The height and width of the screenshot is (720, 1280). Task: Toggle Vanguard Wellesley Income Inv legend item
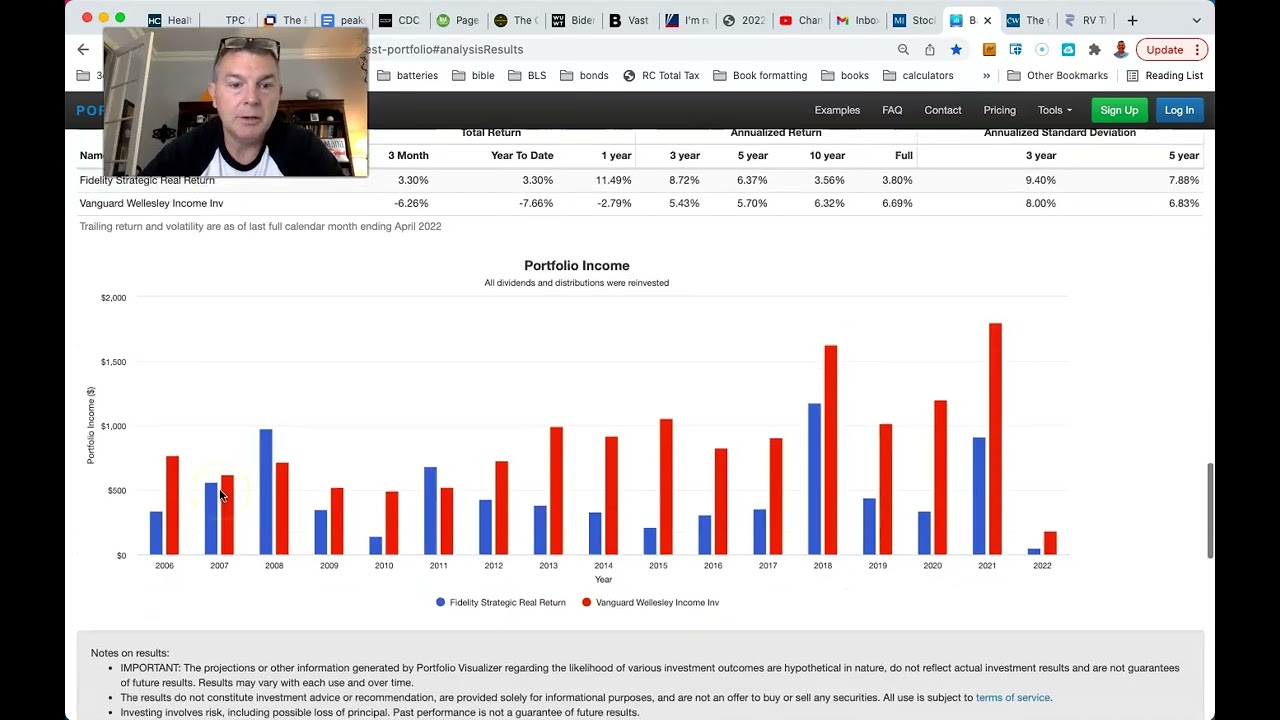[x=650, y=602]
